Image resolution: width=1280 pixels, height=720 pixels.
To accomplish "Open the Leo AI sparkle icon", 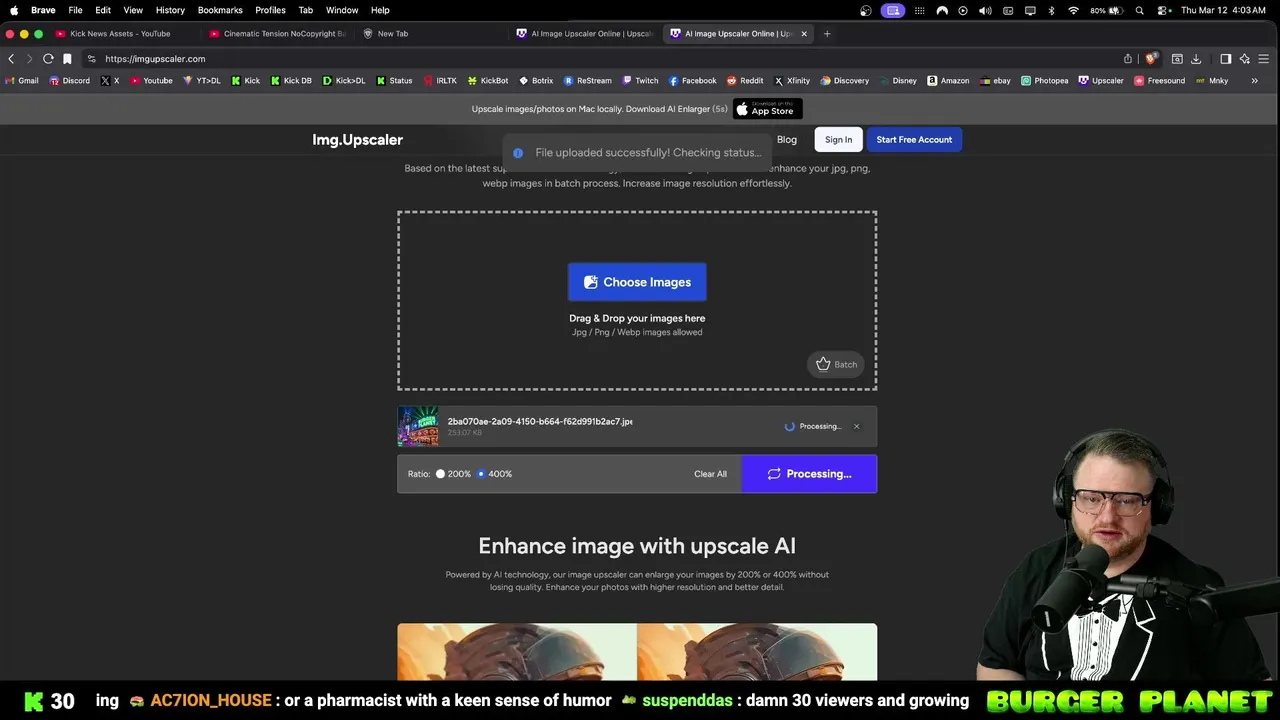I will click(1245, 58).
